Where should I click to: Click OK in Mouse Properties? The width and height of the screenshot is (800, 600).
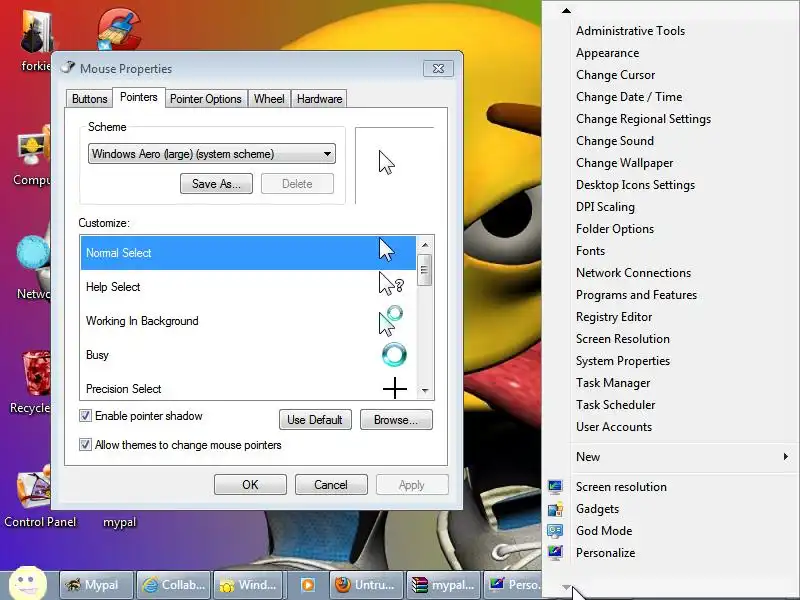(x=250, y=484)
